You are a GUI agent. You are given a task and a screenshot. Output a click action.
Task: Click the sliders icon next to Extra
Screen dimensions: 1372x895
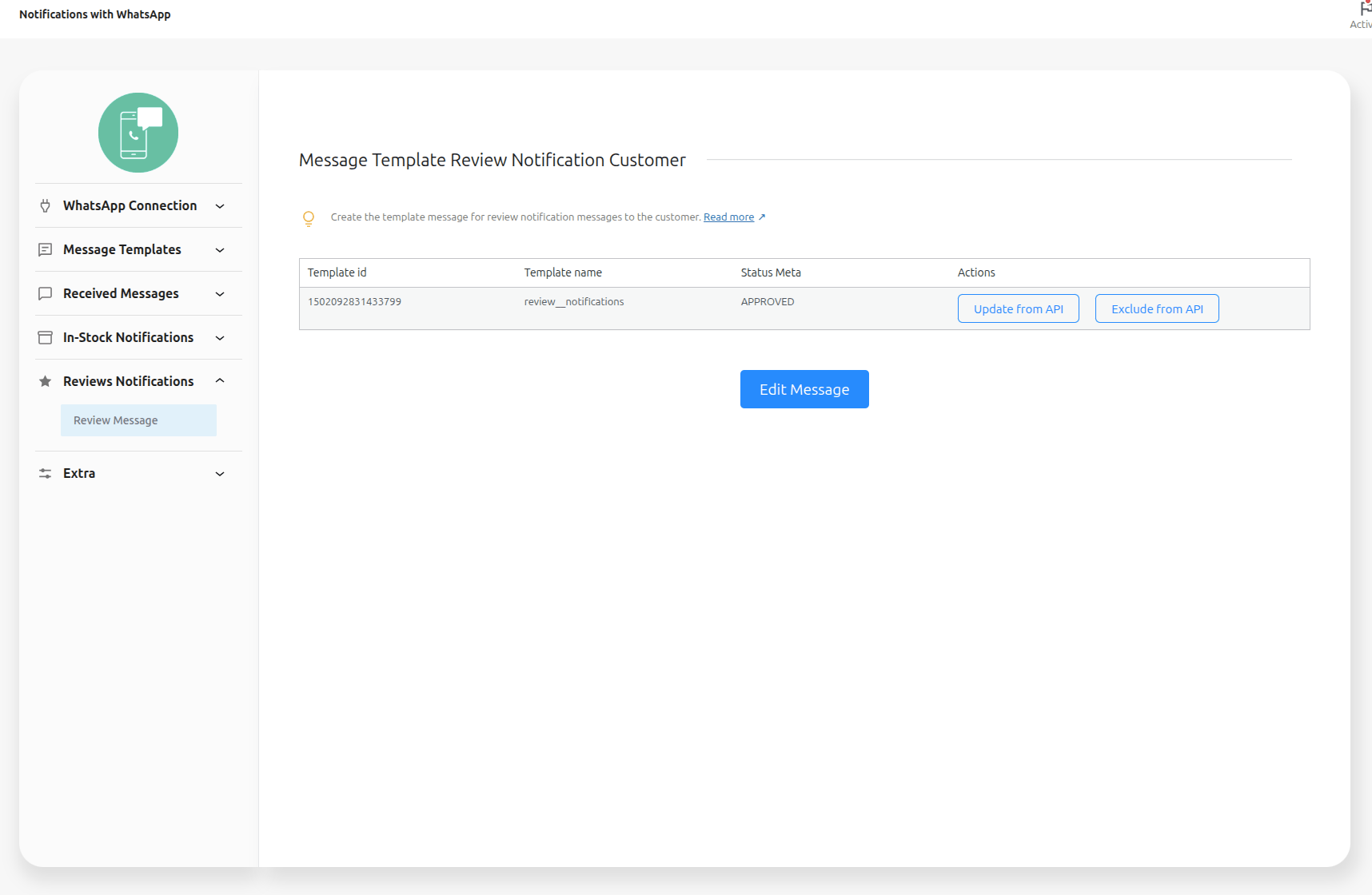46,474
